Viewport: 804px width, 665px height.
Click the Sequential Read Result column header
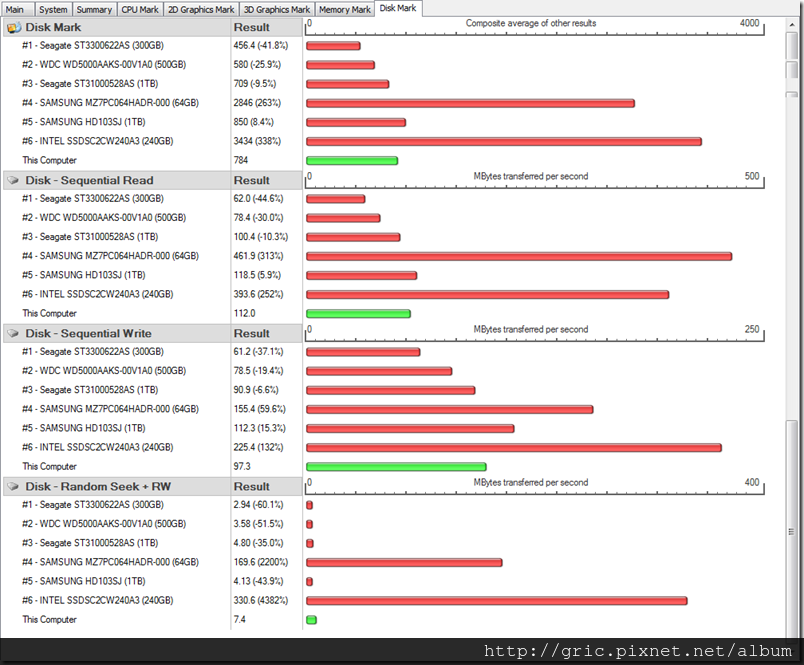(x=266, y=180)
